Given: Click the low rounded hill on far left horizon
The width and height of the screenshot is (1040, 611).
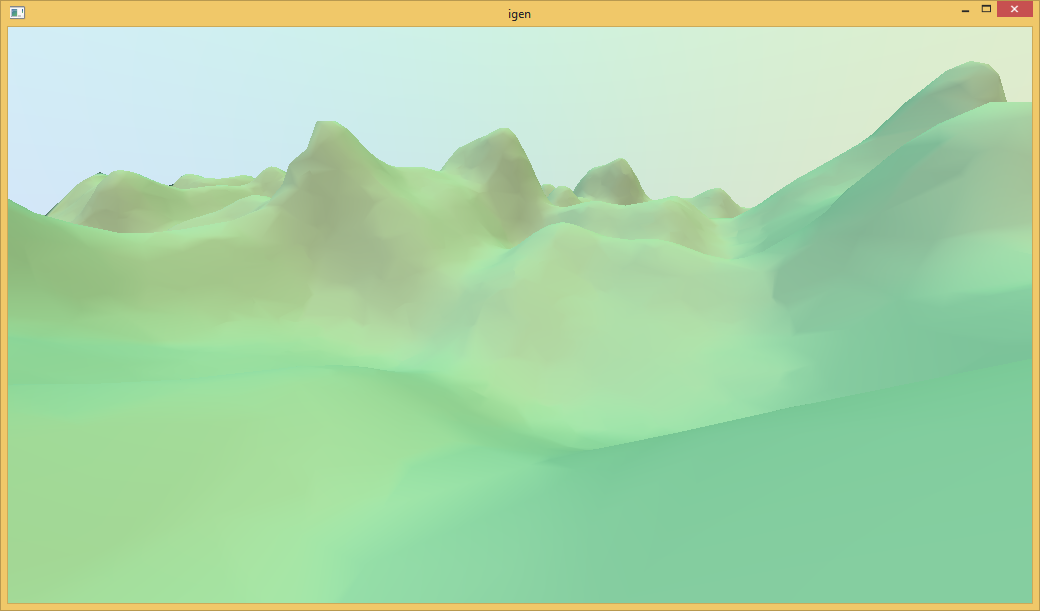Looking at the screenshot, I should click(x=120, y=180).
